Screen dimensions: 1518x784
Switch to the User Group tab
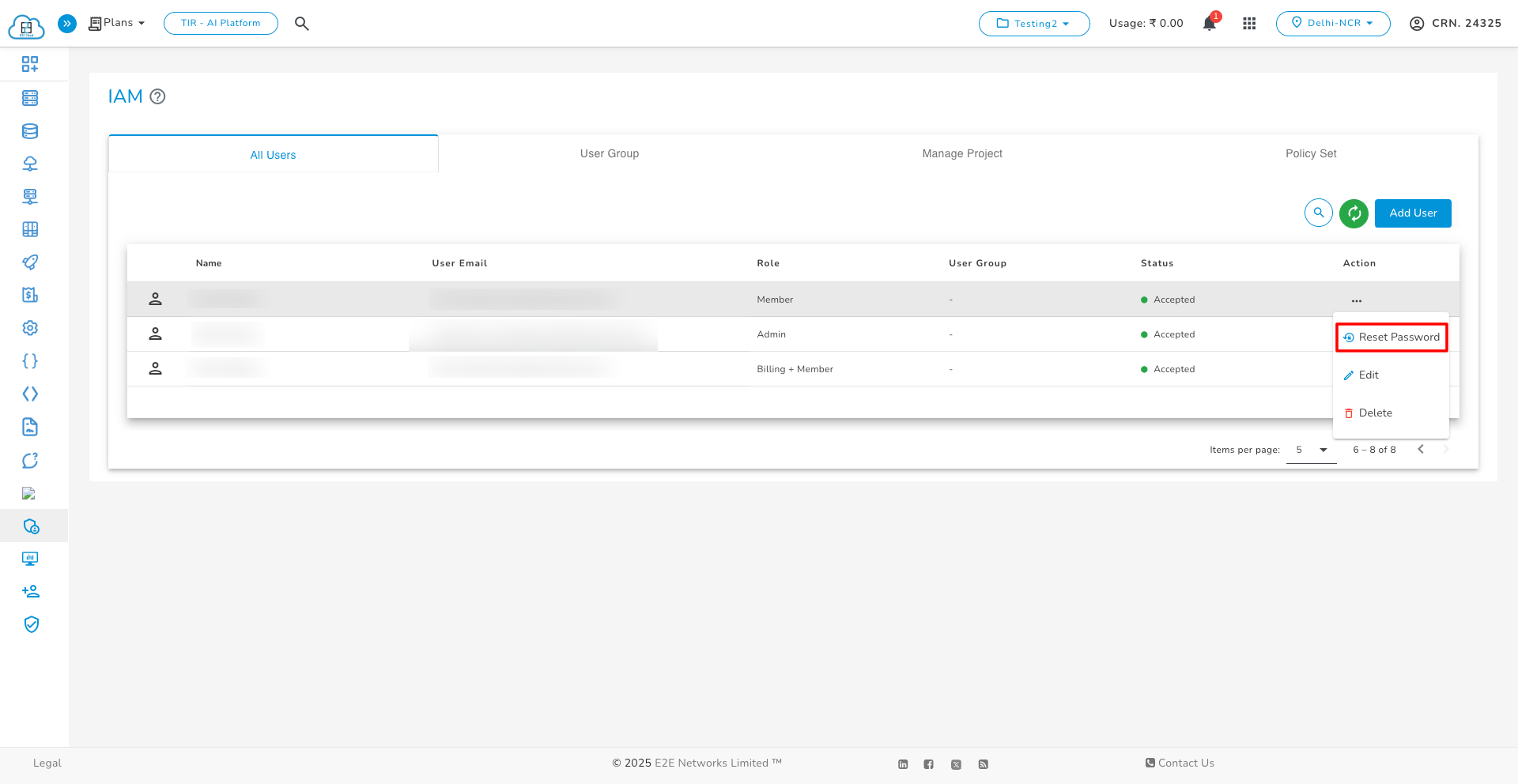[x=609, y=154]
